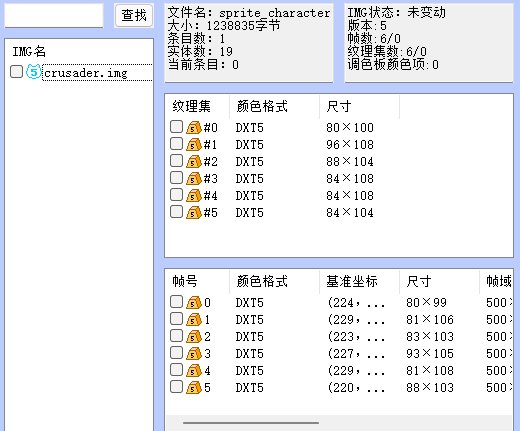Viewport: 520px width, 431px height.
Task: Enable the checkbox for frame 3
Action: [x=176, y=353]
